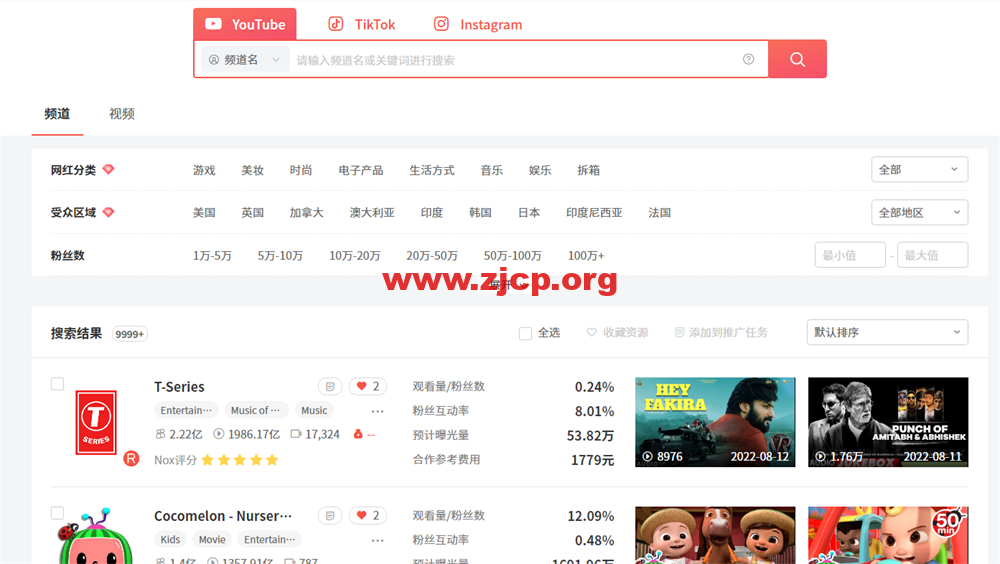1000x564 pixels.
Task: Open the 默认排序 sort dropdown
Action: tap(887, 332)
